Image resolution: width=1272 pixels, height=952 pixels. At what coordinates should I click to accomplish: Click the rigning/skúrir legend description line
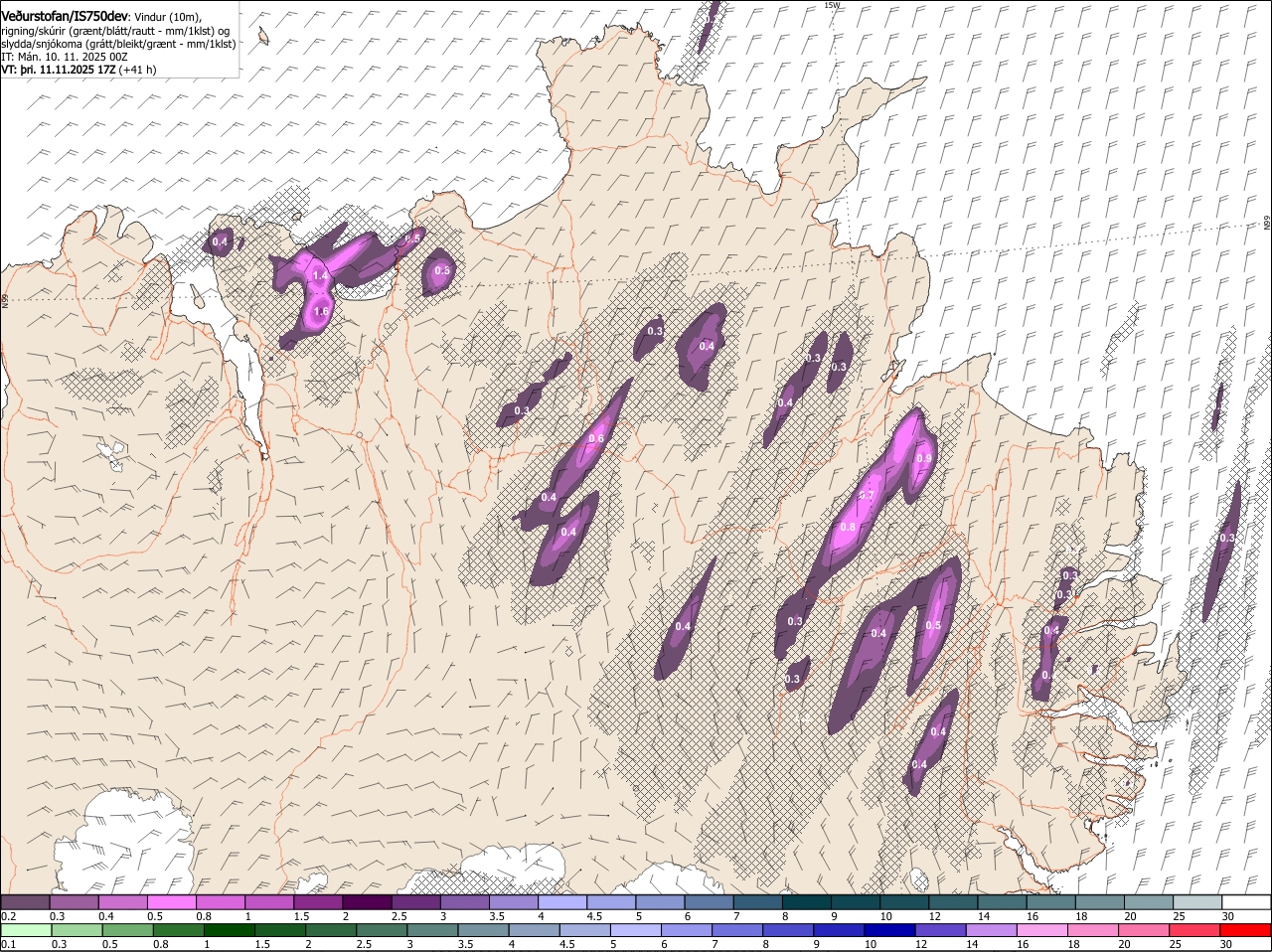pyautogui.click(x=115, y=31)
